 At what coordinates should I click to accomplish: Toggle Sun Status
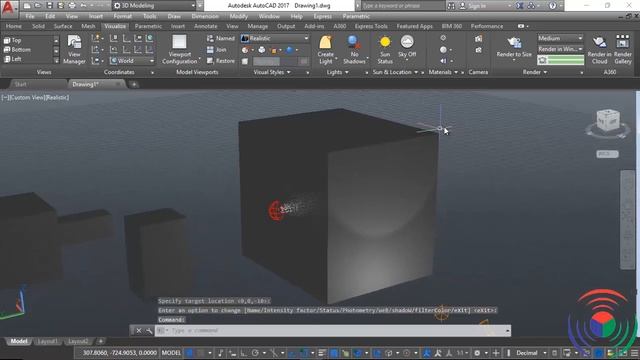385,49
